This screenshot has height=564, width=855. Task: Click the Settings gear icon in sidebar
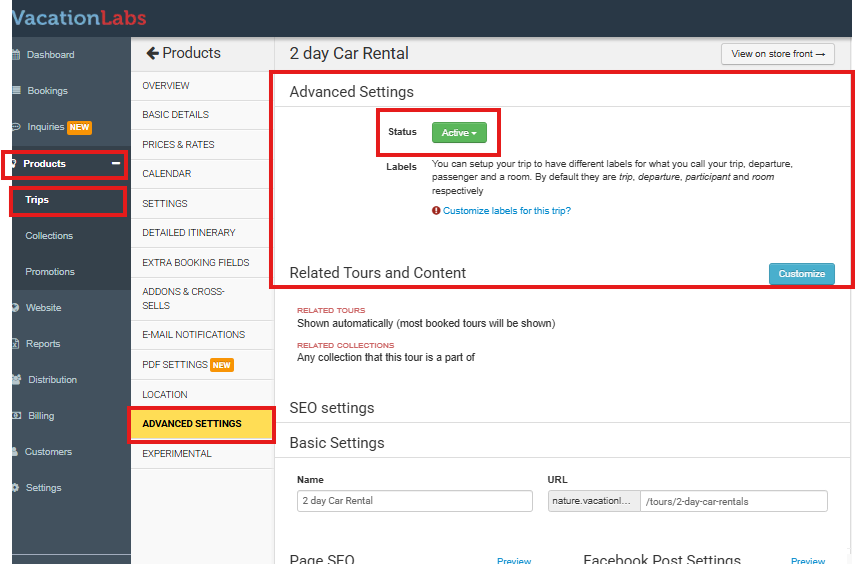coord(15,488)
